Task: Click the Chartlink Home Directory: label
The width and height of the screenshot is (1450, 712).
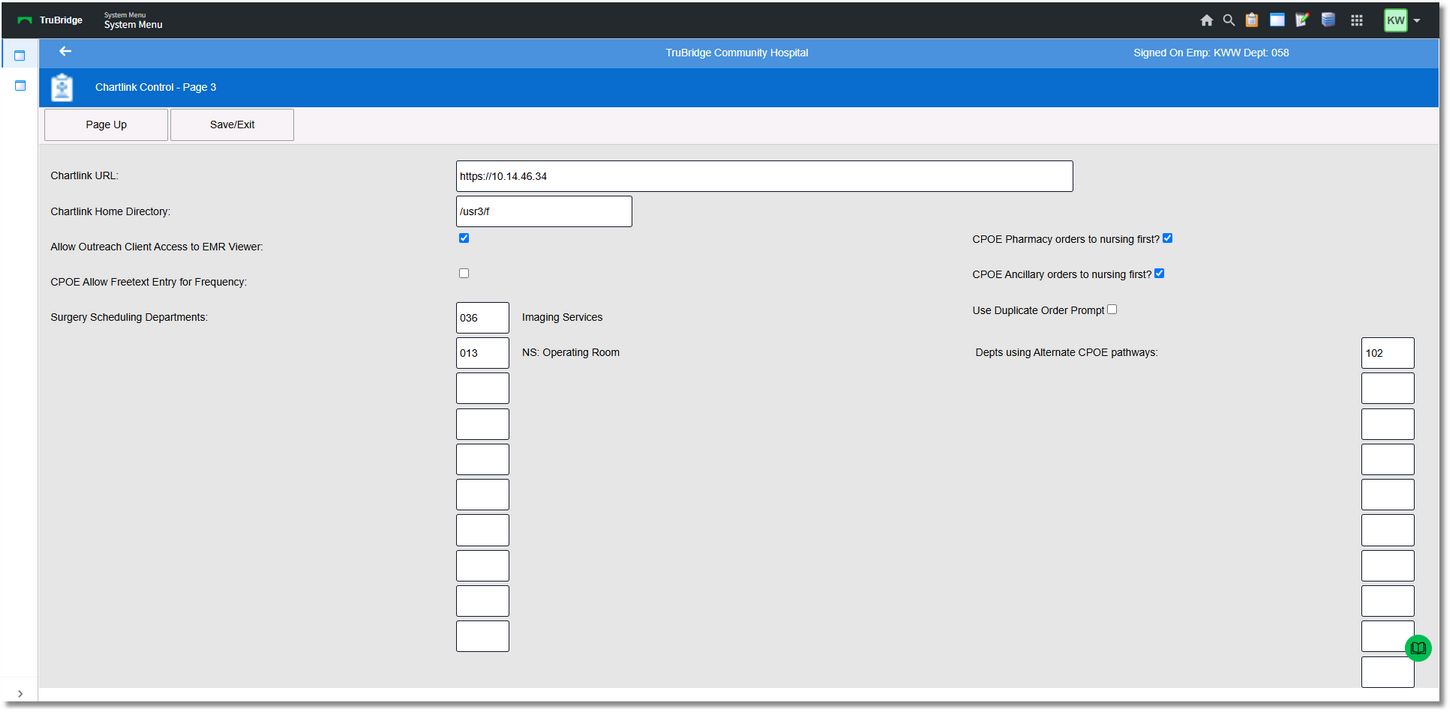Action: pos(111,212)
